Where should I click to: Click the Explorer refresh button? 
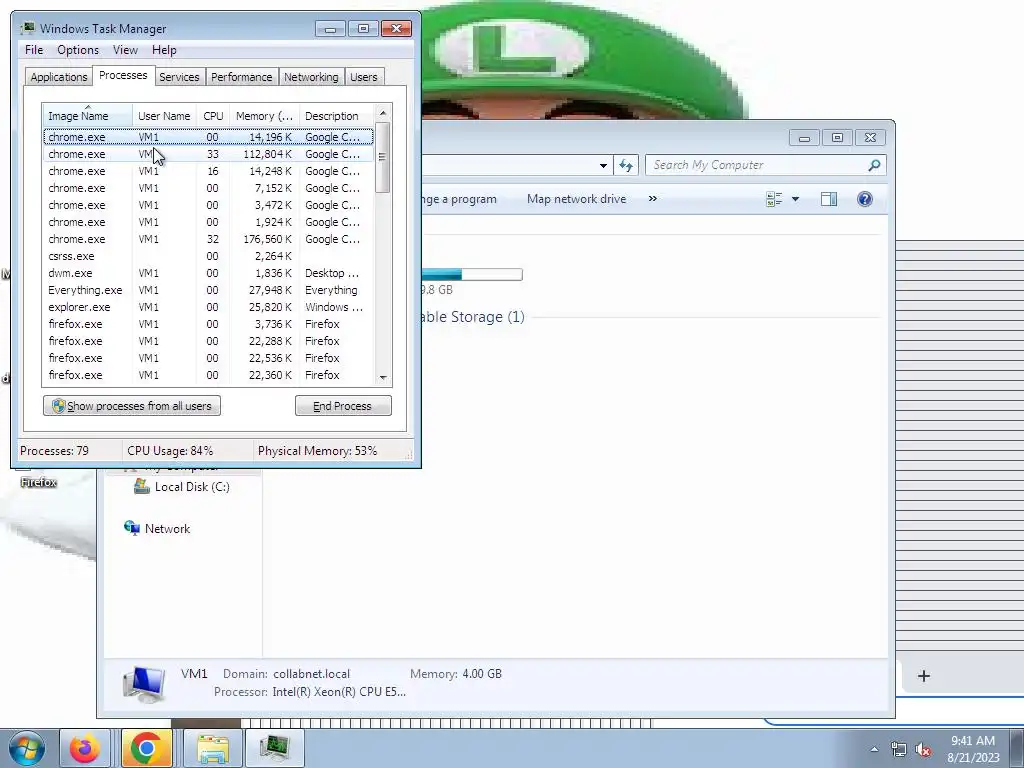click(x=626, y=165)
